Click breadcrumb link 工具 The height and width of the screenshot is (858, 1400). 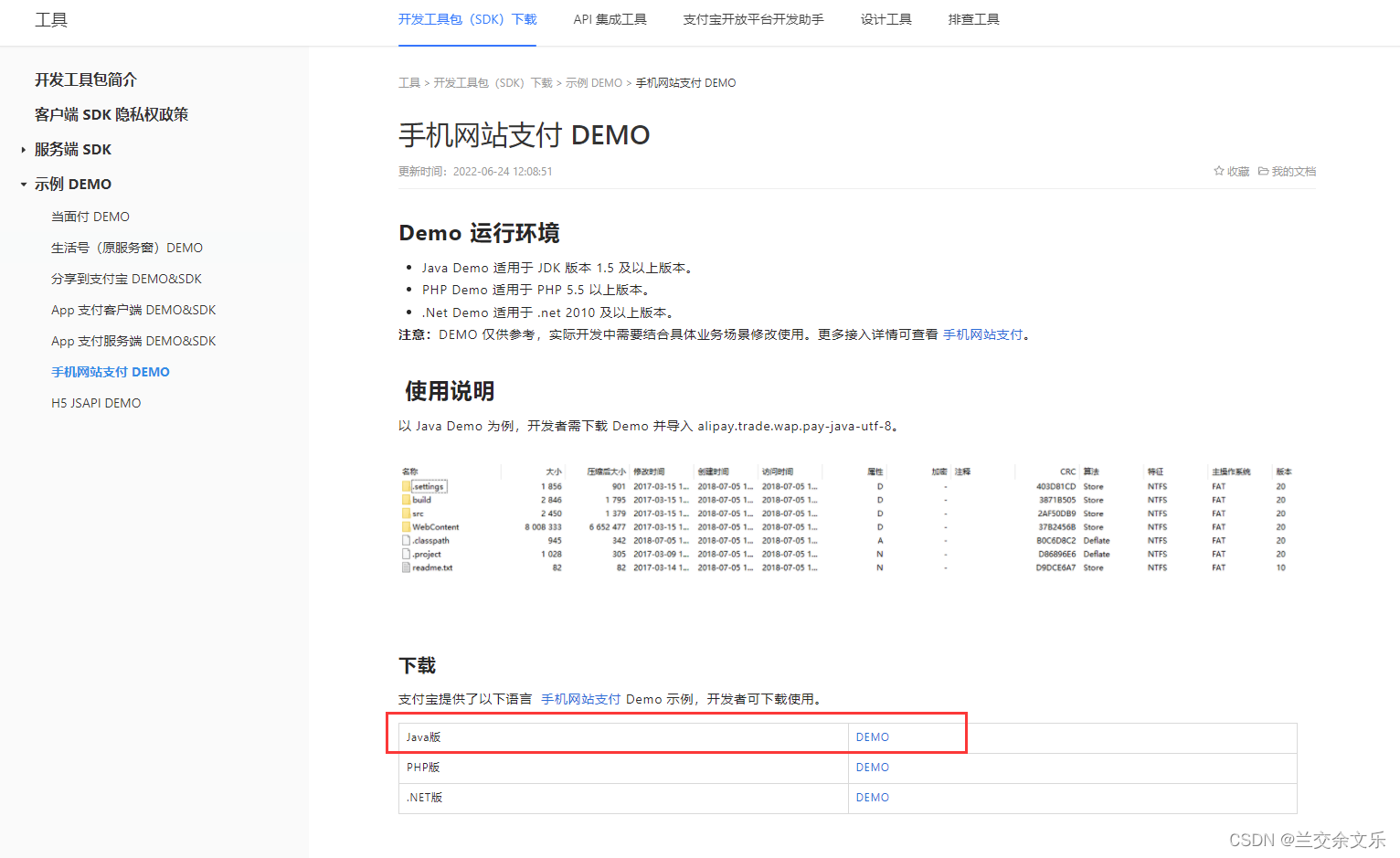(x=409, y=82)
